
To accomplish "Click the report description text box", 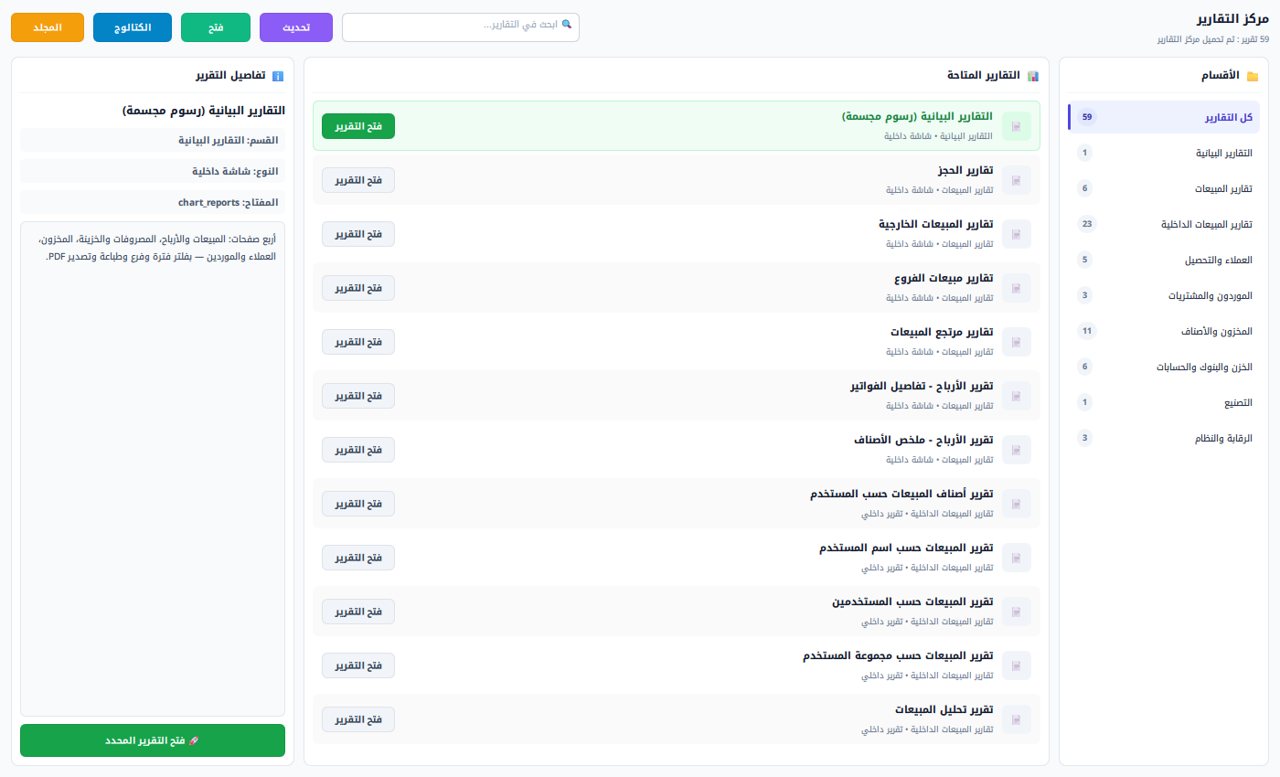I will click(152, 469).
